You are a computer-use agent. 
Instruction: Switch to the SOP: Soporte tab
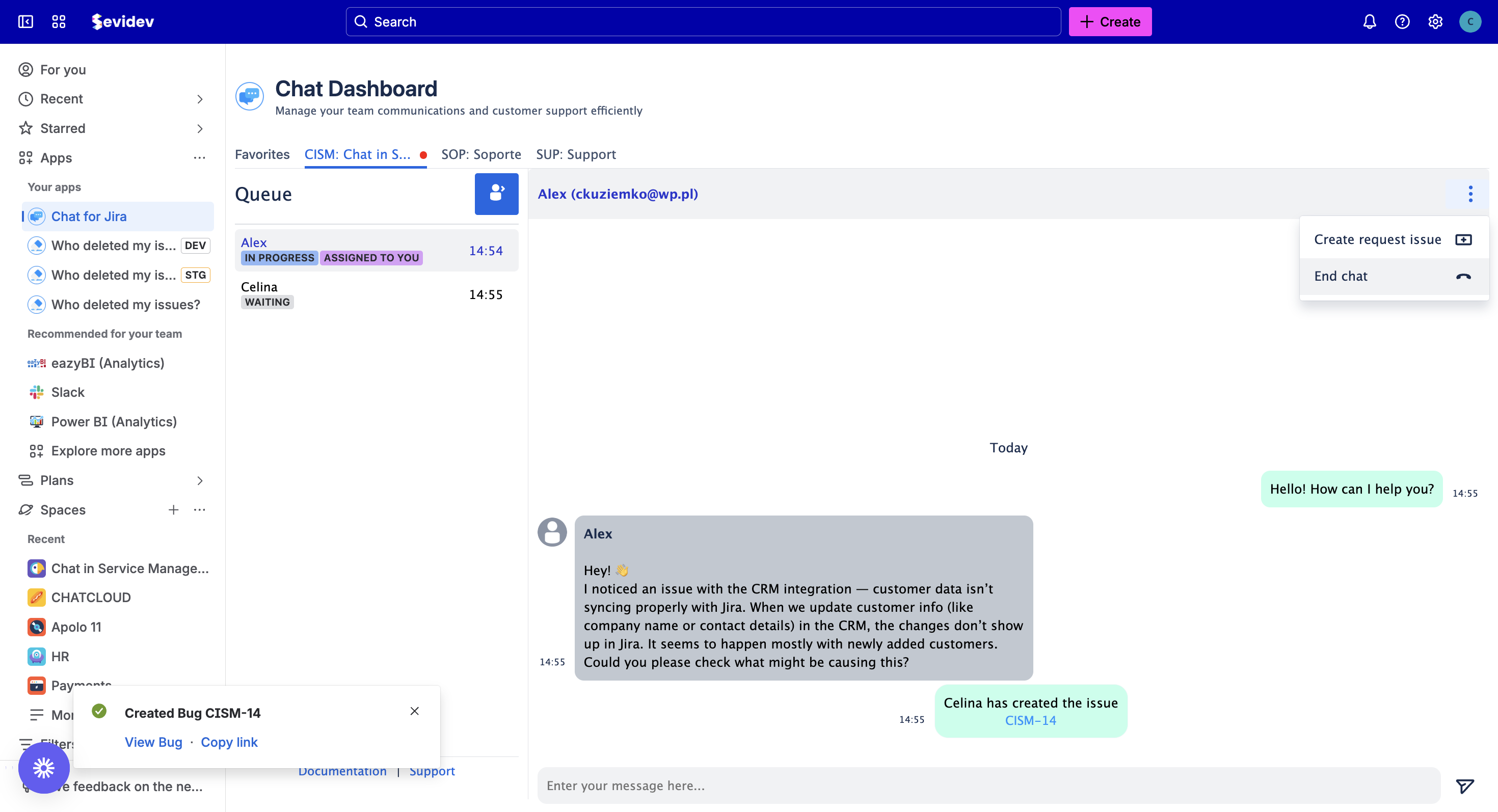481,155
